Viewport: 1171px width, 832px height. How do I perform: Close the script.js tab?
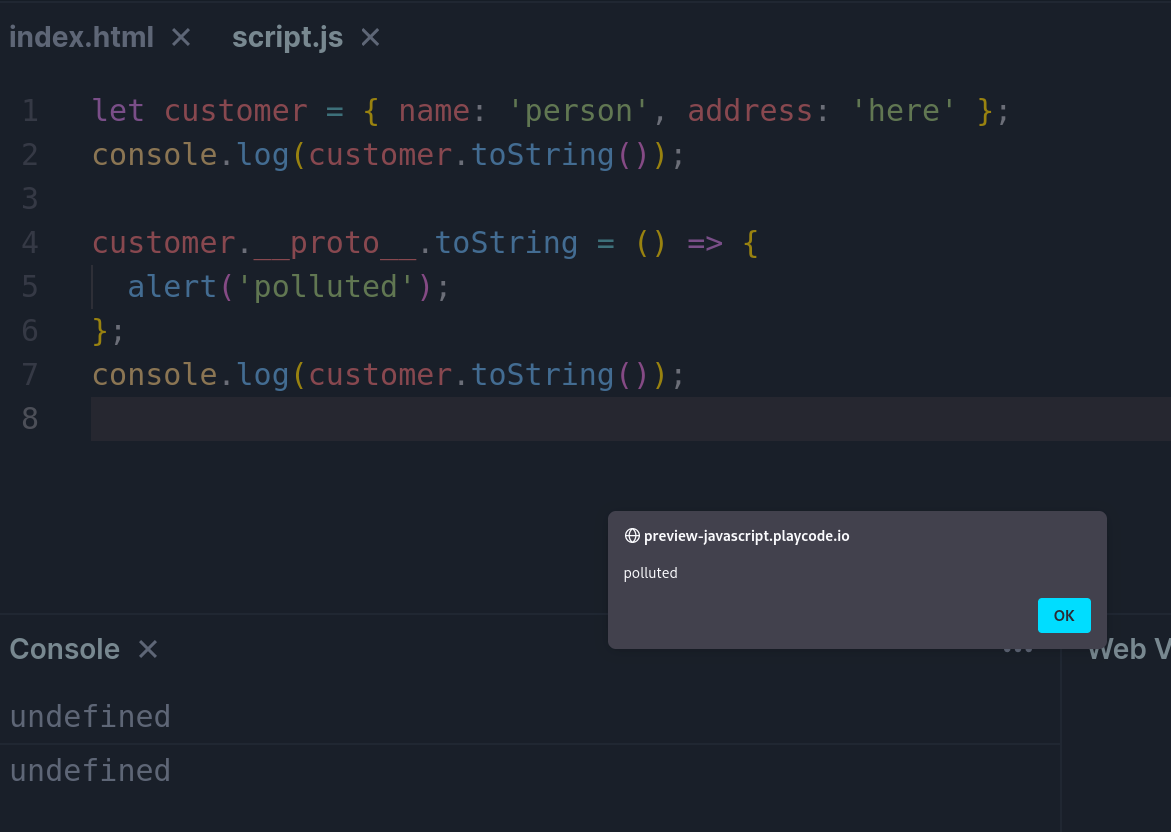[x=370, y=37]
